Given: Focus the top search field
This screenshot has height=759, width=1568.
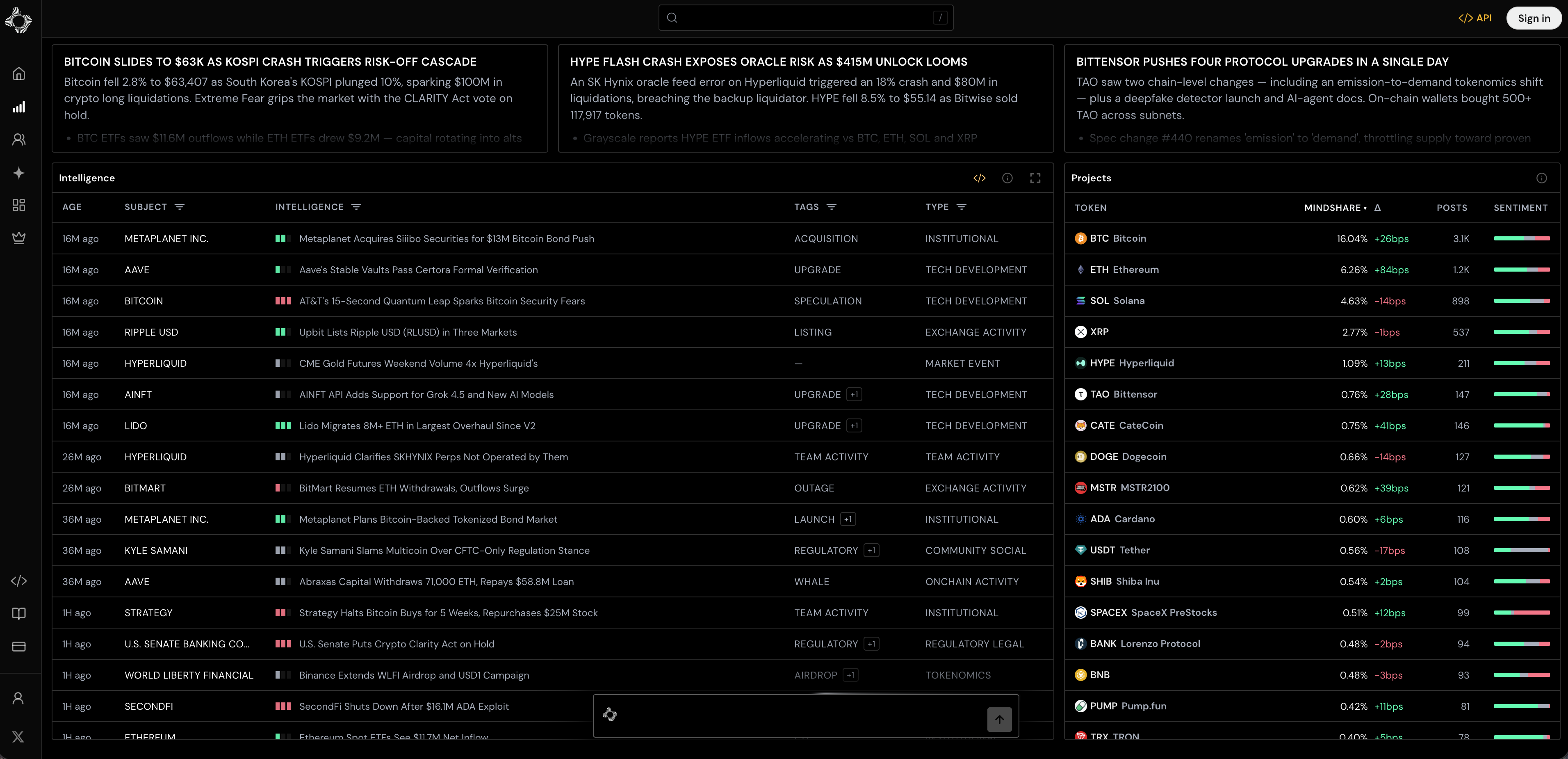Looking at the screenshot, I should [x=806, y=18].
